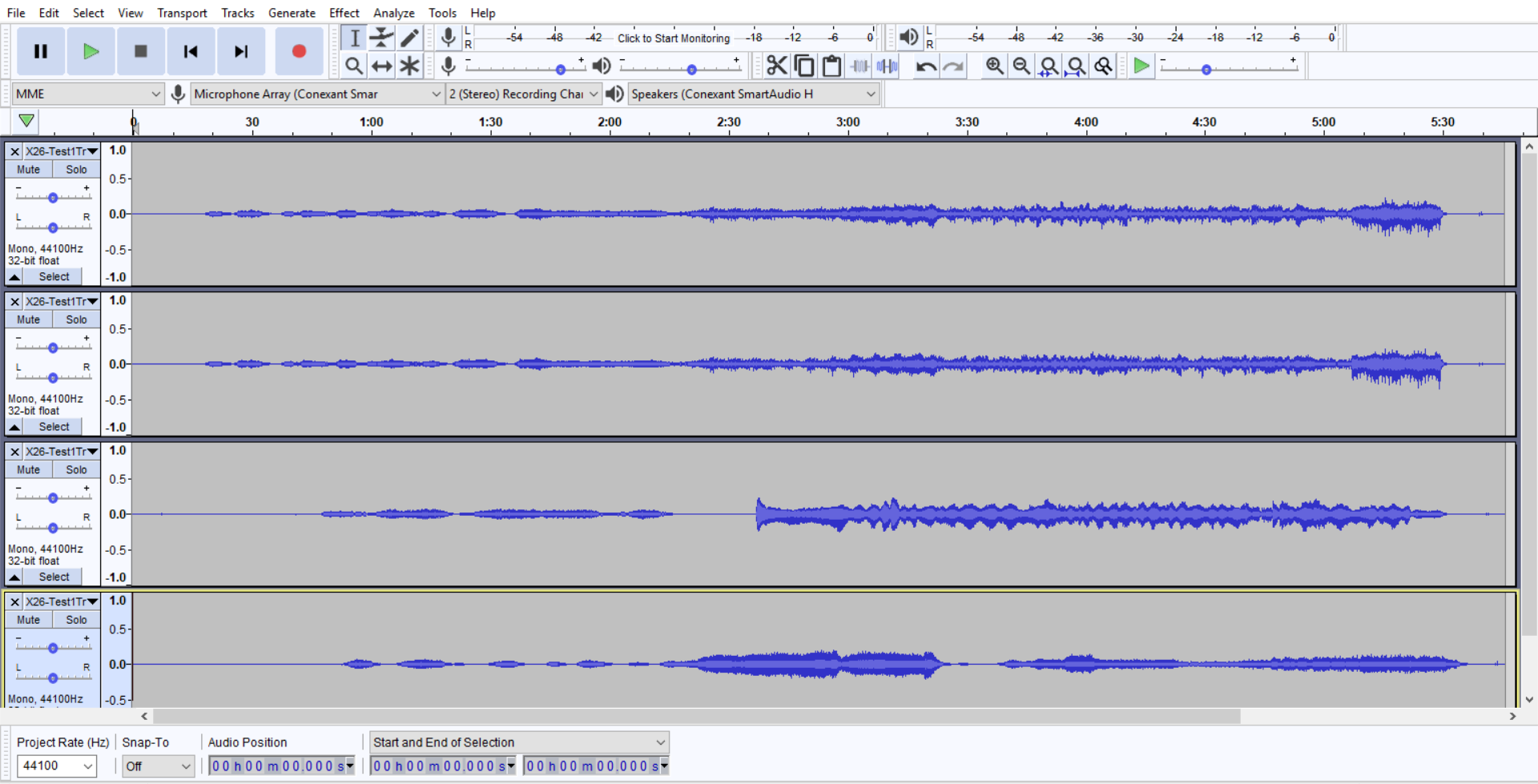Click to Start Monitoring in record meter
Viewport: 1538px width, 784px height.
coord(674,38)
